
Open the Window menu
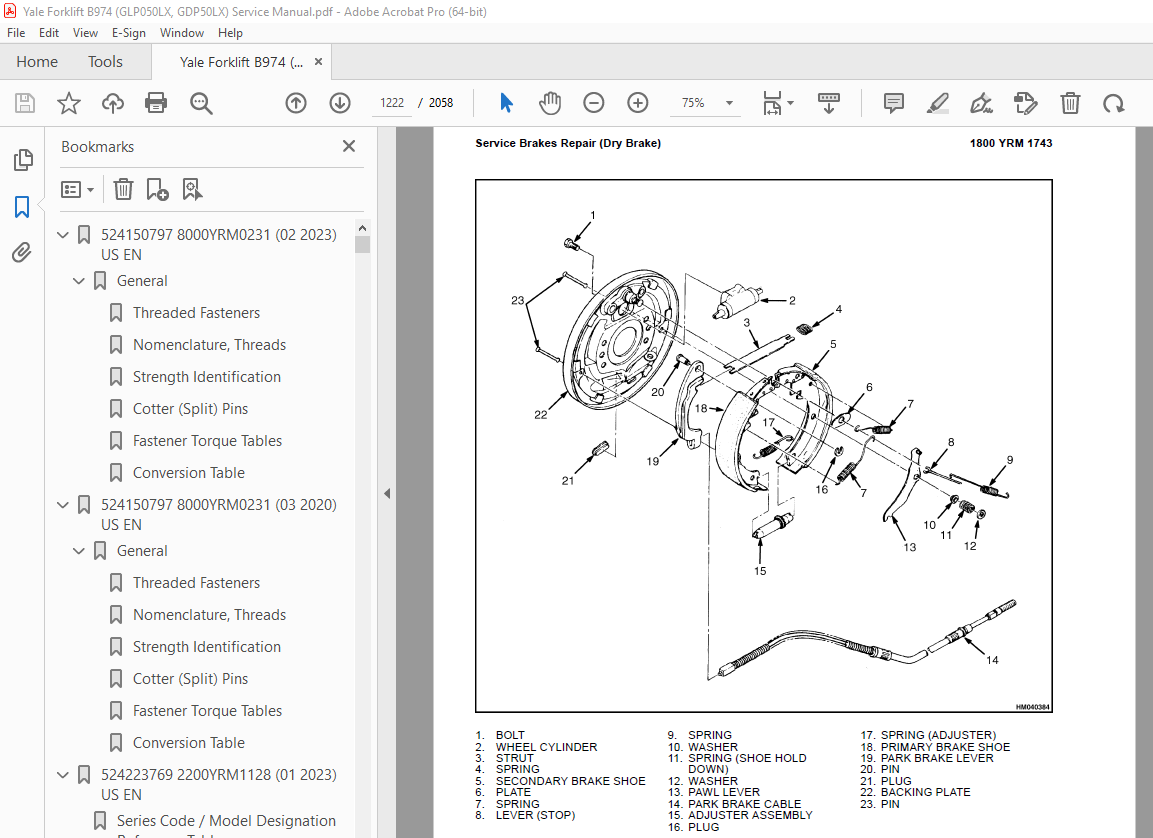[182, 33]
